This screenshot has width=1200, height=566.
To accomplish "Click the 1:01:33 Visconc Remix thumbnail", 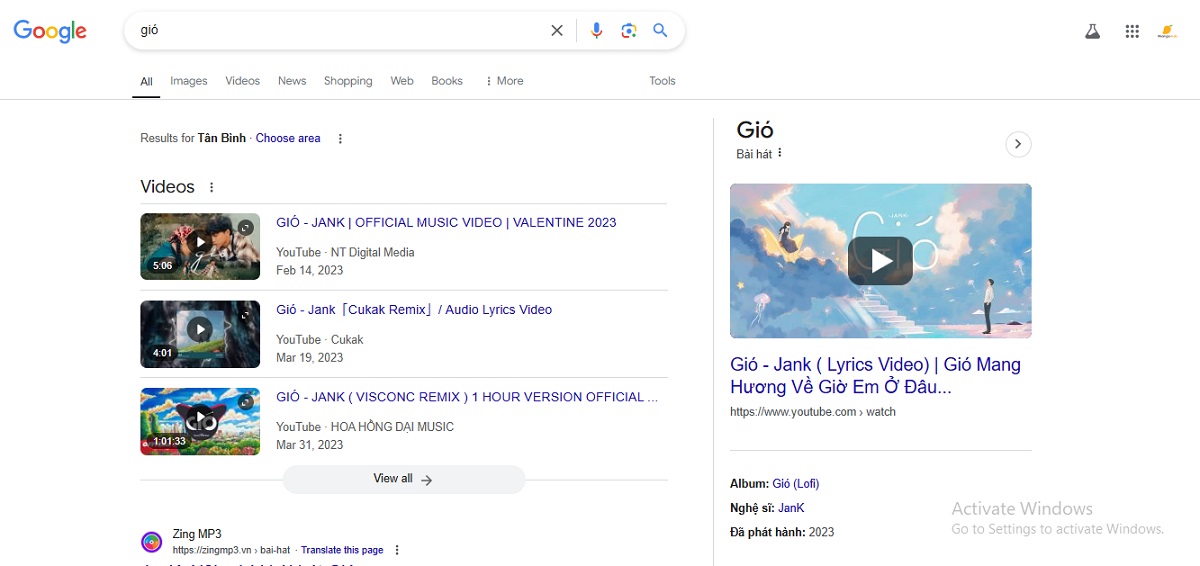I will 200,421.
